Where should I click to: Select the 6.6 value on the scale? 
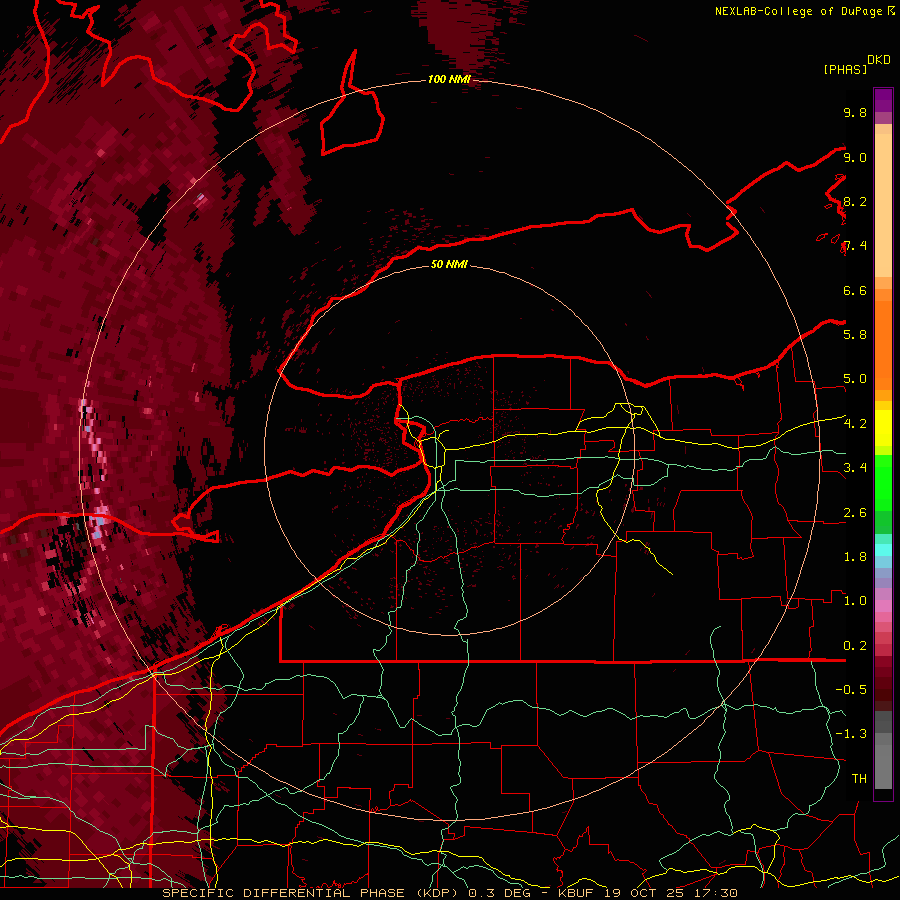click(x=855, y=290)
